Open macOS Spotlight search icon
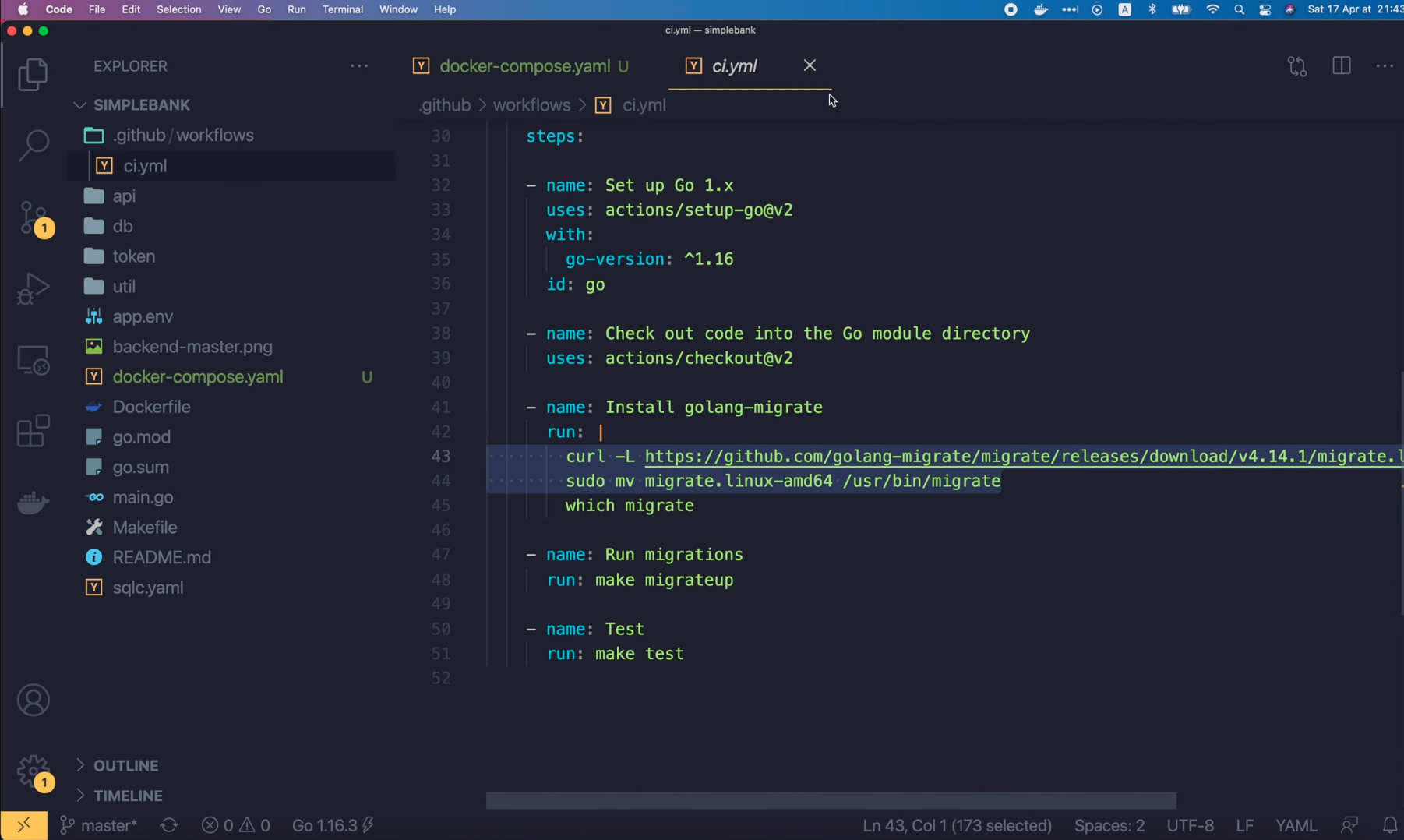Image resolution: width=1404 pixels, height=840 pixels. 1239,9
